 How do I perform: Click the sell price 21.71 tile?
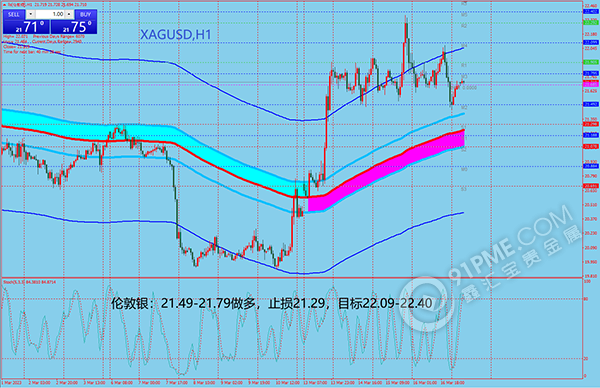[x=26, y=27]
